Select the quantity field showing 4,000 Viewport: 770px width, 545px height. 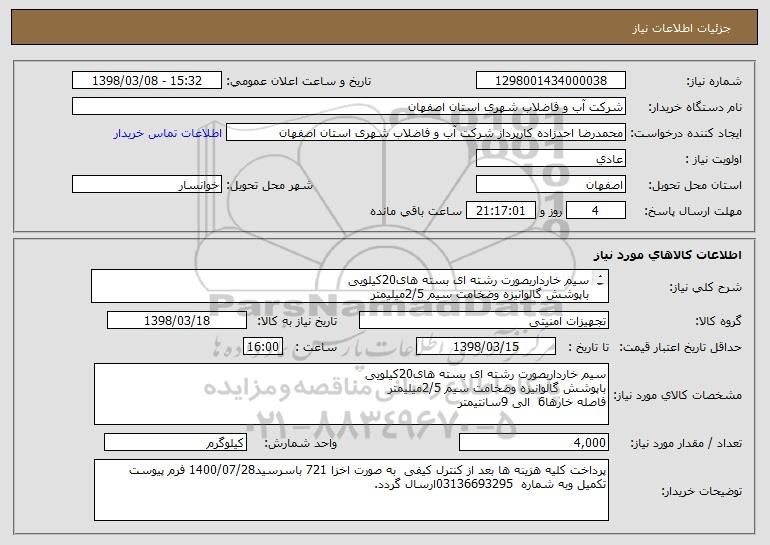click(534, 443)
